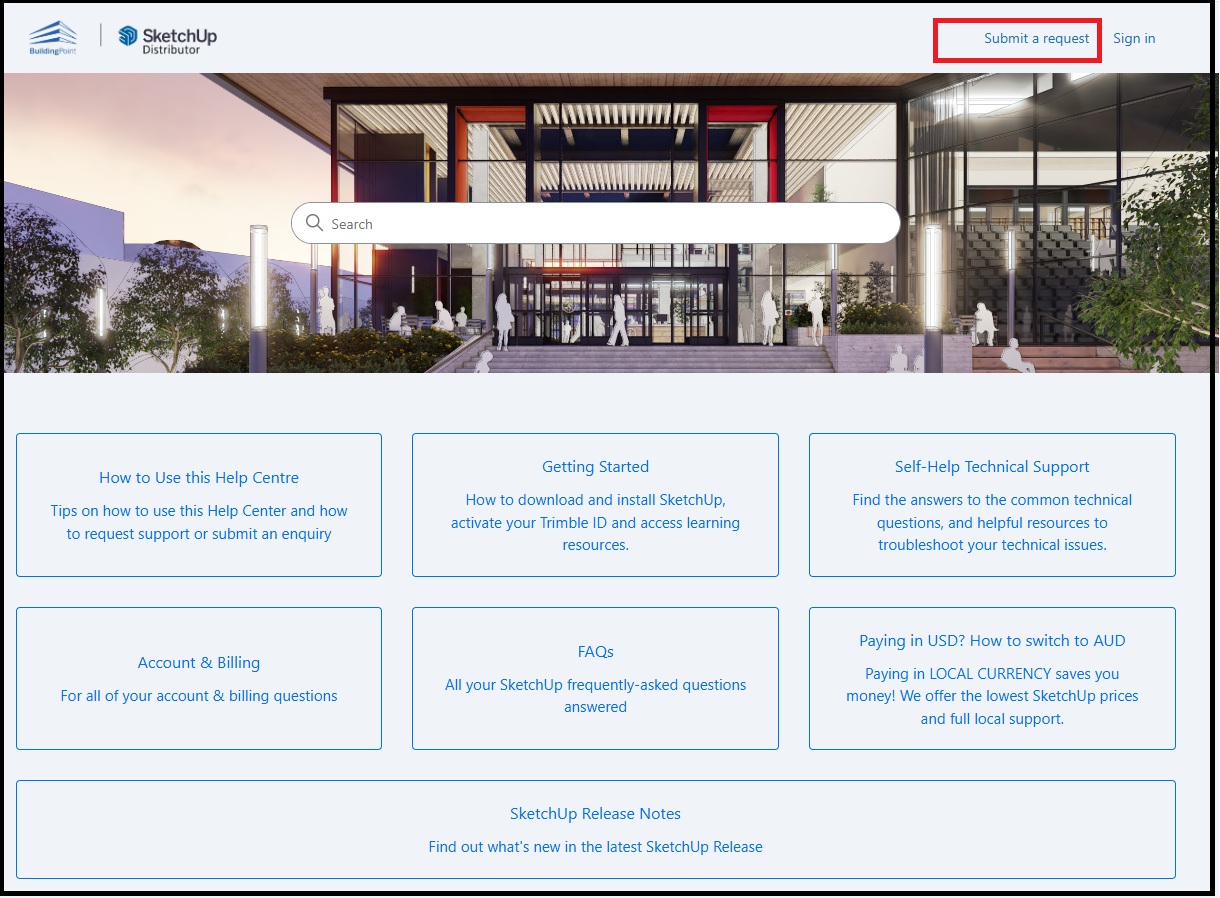Screen dimensions: 1220x898
Task: Open How to Use this Help Centre title
Action: point(199,478)
